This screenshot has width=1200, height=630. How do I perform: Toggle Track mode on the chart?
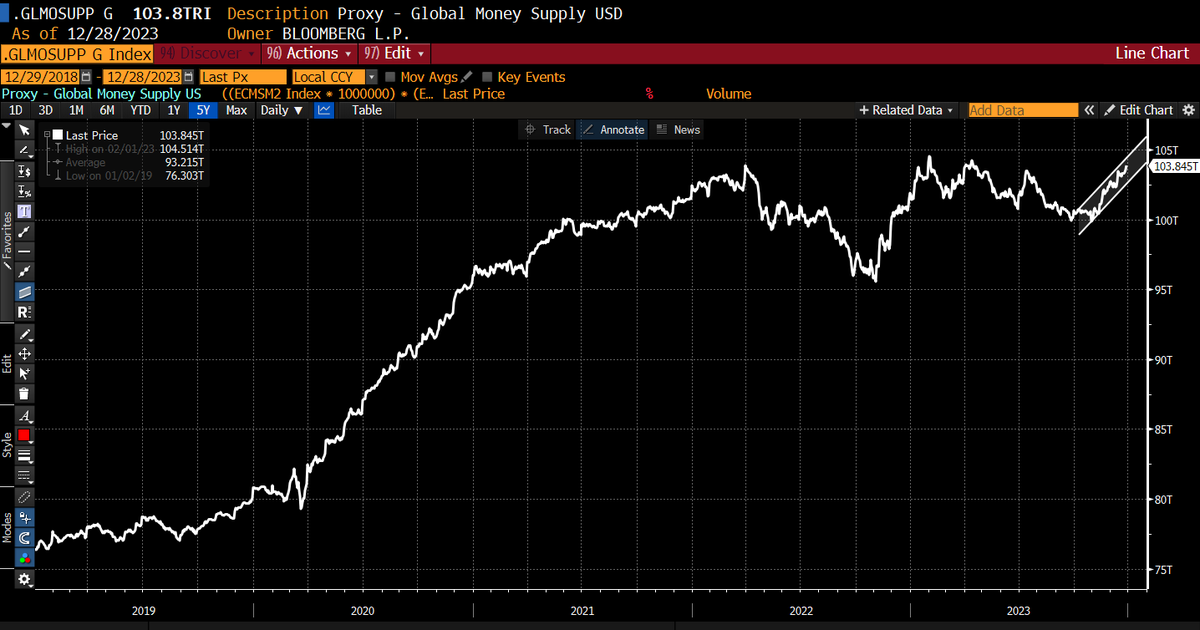pyautogui.click(x=547, y=129)
